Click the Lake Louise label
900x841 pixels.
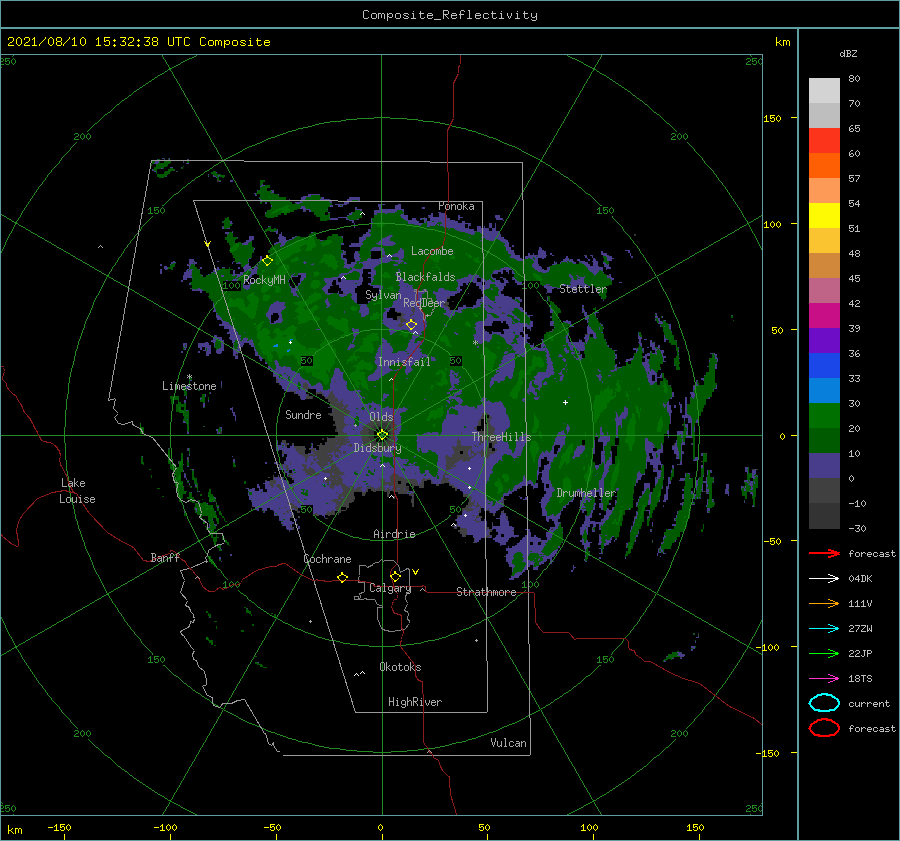pyautogui.click(x=77, y=491)
